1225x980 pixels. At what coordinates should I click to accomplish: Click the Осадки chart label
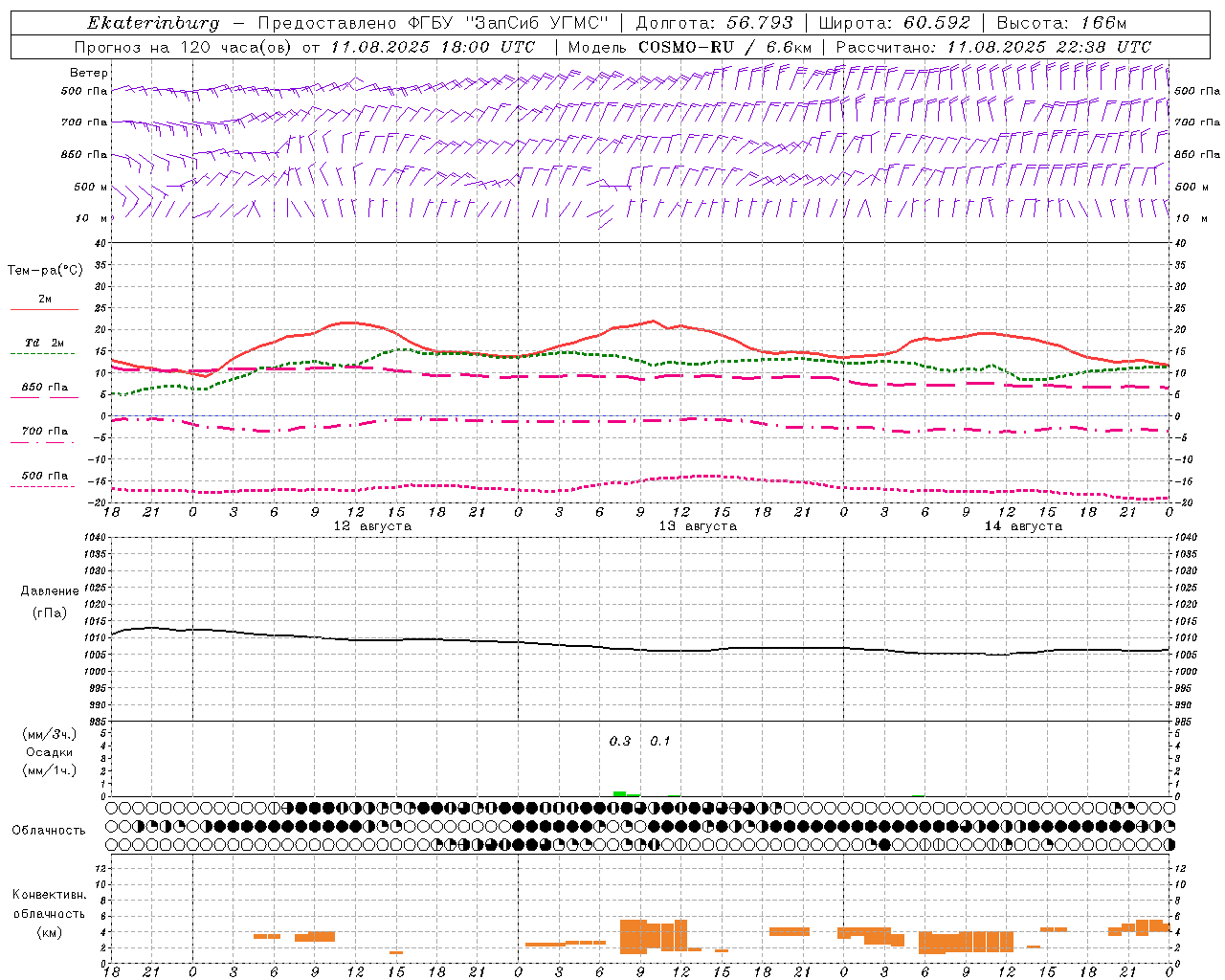50,752
